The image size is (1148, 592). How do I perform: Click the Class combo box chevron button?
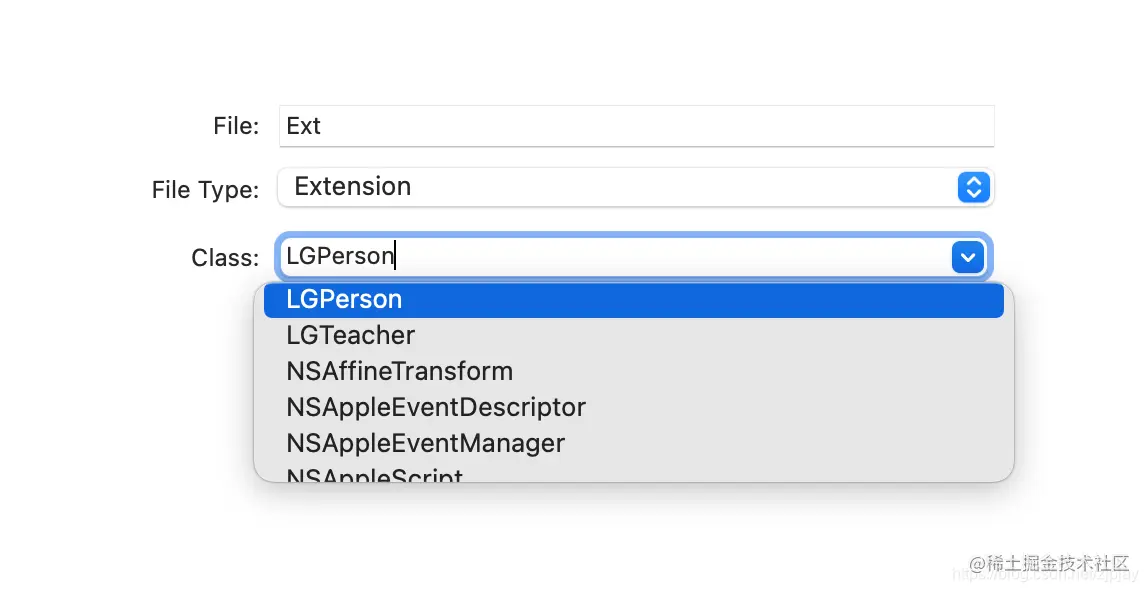[x=966, y=257]
